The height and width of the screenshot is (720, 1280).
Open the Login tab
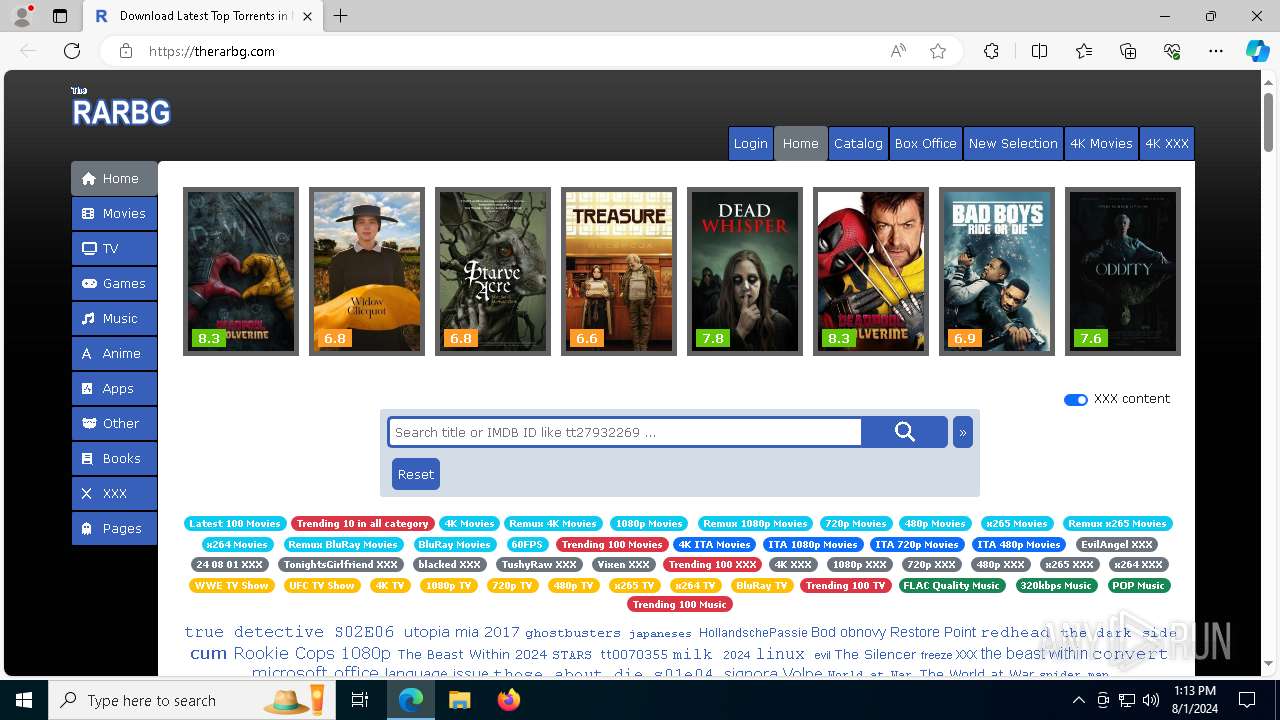coord(751,143)
